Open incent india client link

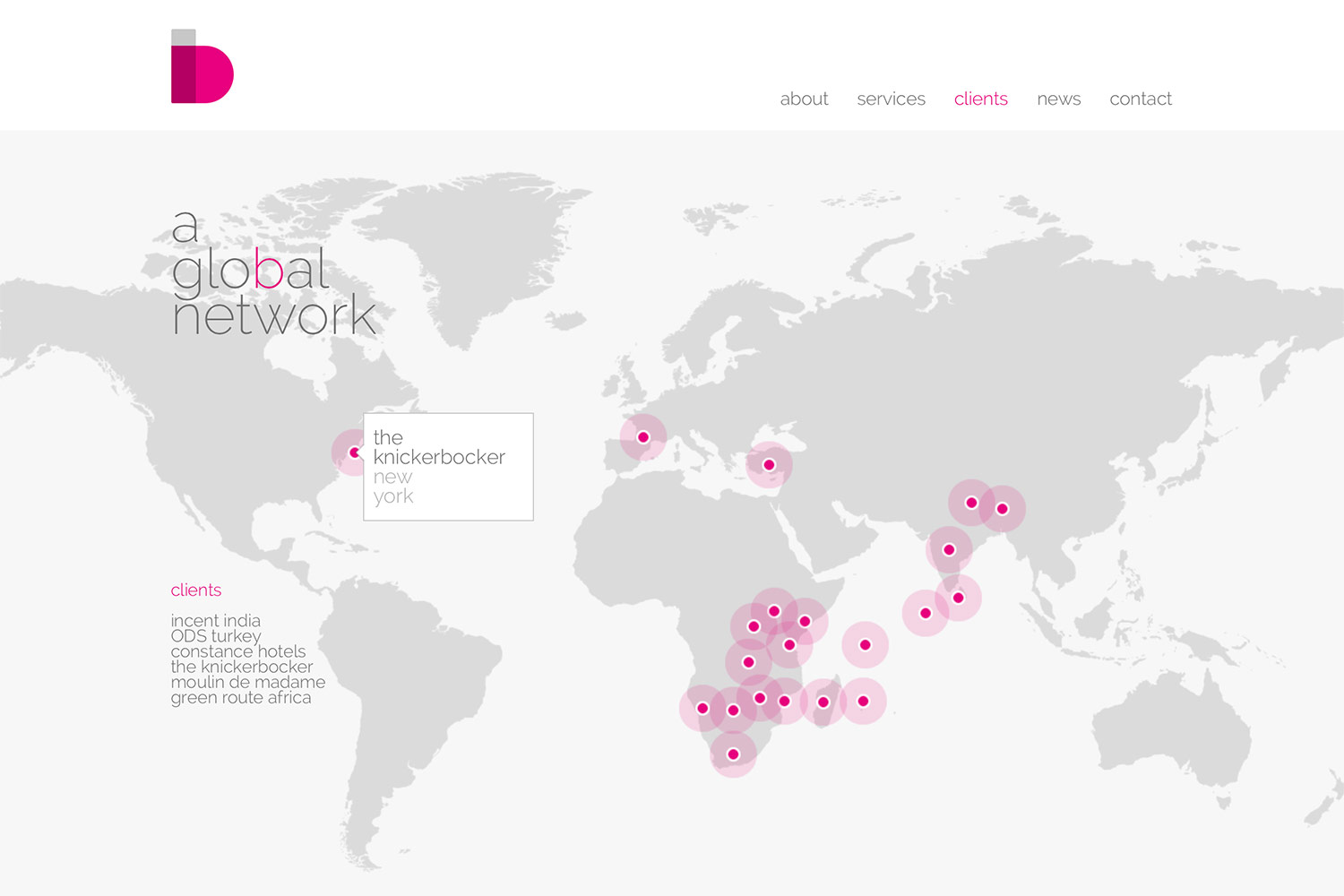tap(216, 620)
